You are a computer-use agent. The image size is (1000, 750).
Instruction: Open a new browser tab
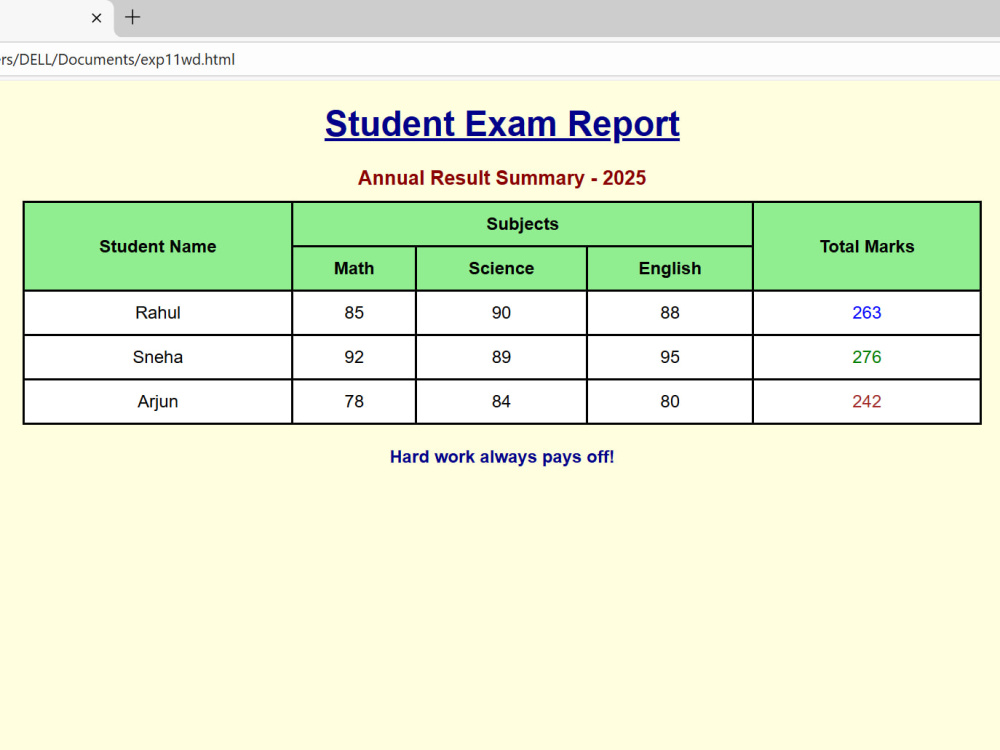(x=132, y=17)
